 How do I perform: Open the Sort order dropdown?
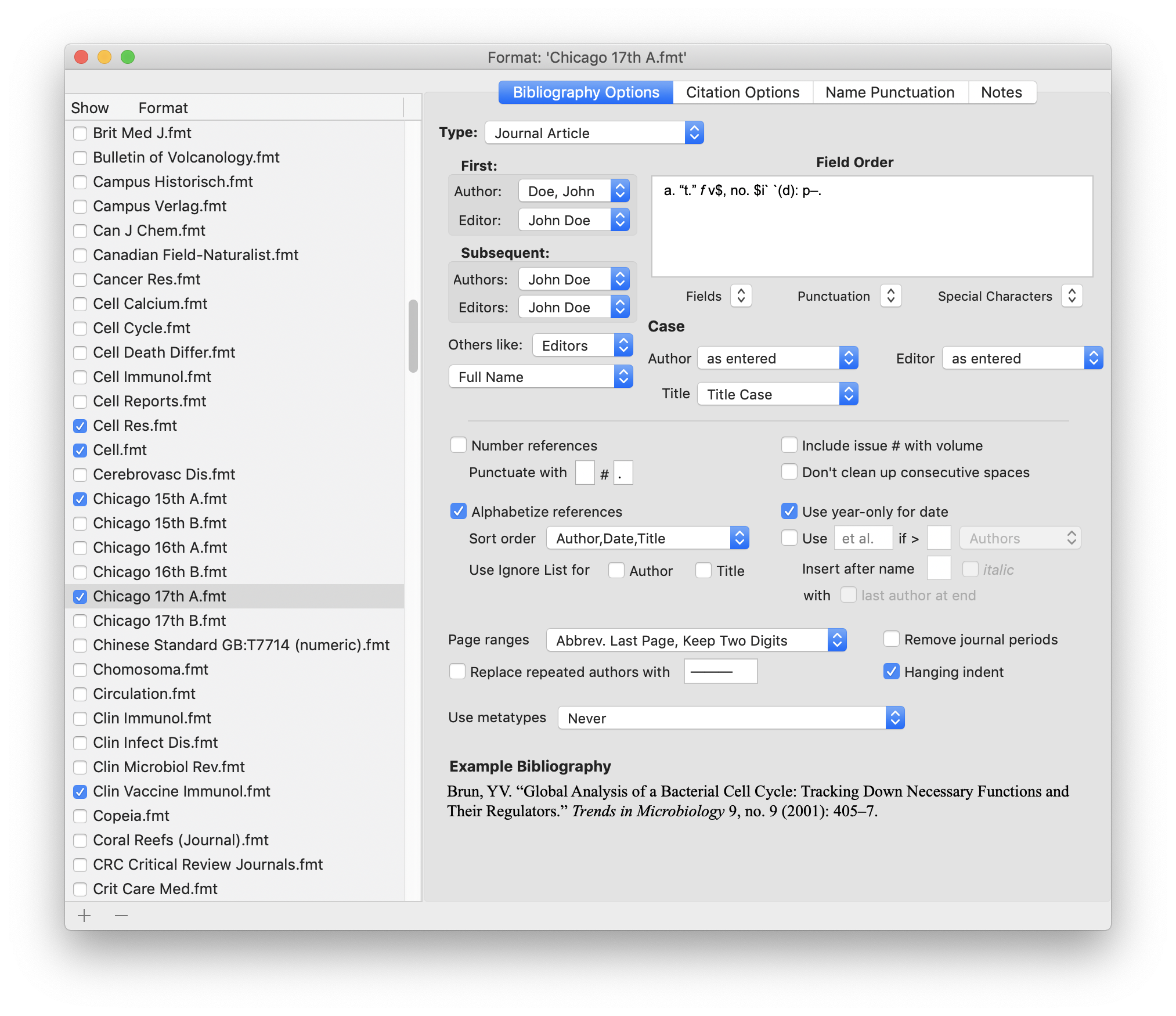point(648,538)
